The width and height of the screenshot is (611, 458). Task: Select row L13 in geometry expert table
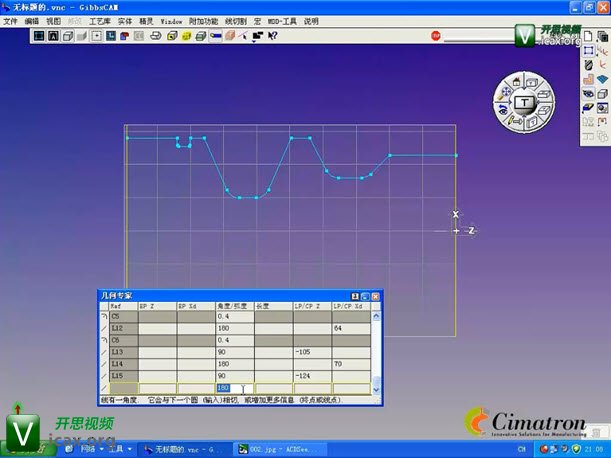[122, 352]
